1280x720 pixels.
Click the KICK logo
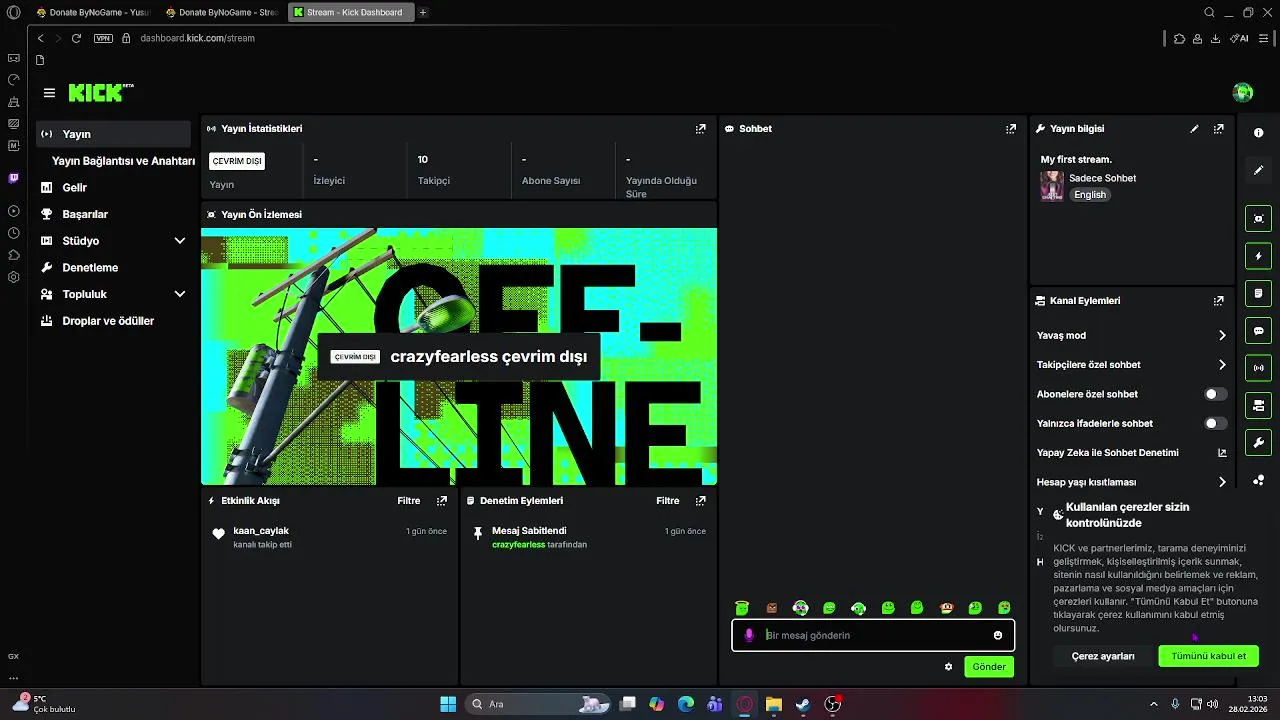pyautogui.click(x=101, y=93)
